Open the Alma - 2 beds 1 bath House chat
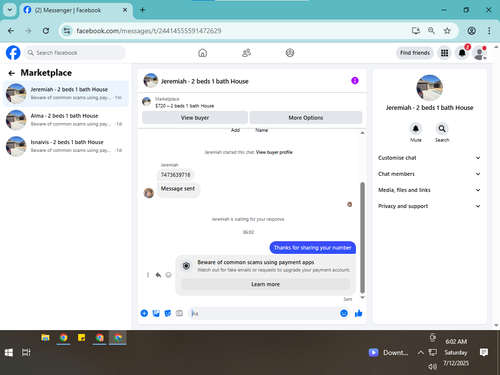500x375 pixels. click(66, 120)
